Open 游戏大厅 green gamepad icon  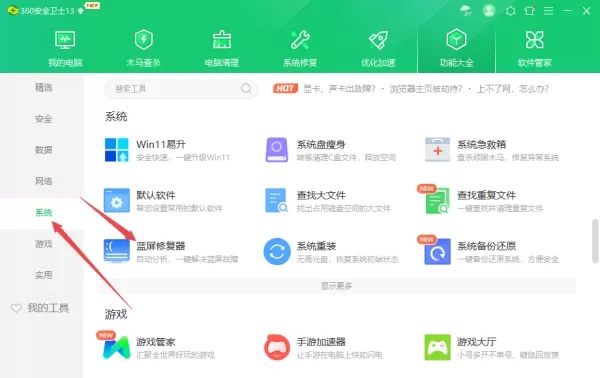point(437,347)
